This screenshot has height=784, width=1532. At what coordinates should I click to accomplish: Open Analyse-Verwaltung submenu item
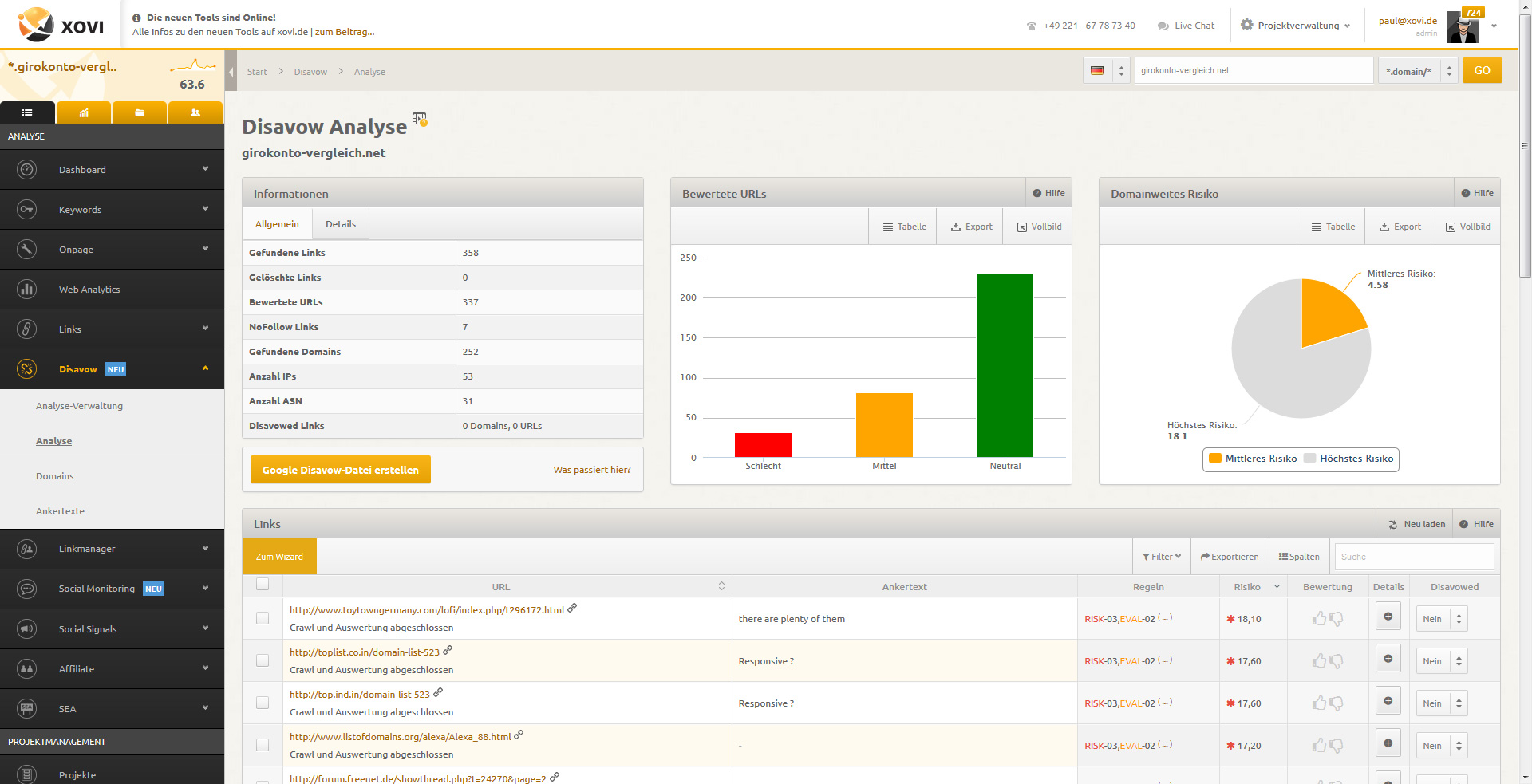point(79,406)
